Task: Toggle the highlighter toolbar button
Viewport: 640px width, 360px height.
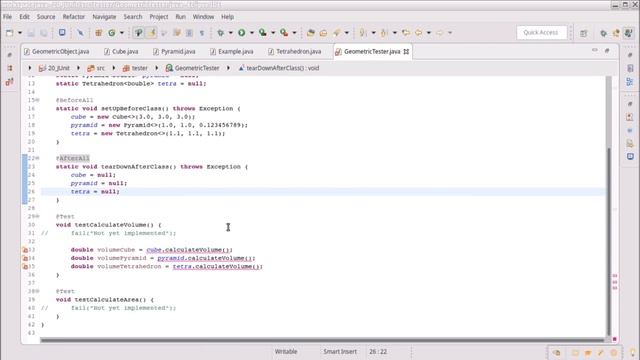Action: [x=151, y=33]
